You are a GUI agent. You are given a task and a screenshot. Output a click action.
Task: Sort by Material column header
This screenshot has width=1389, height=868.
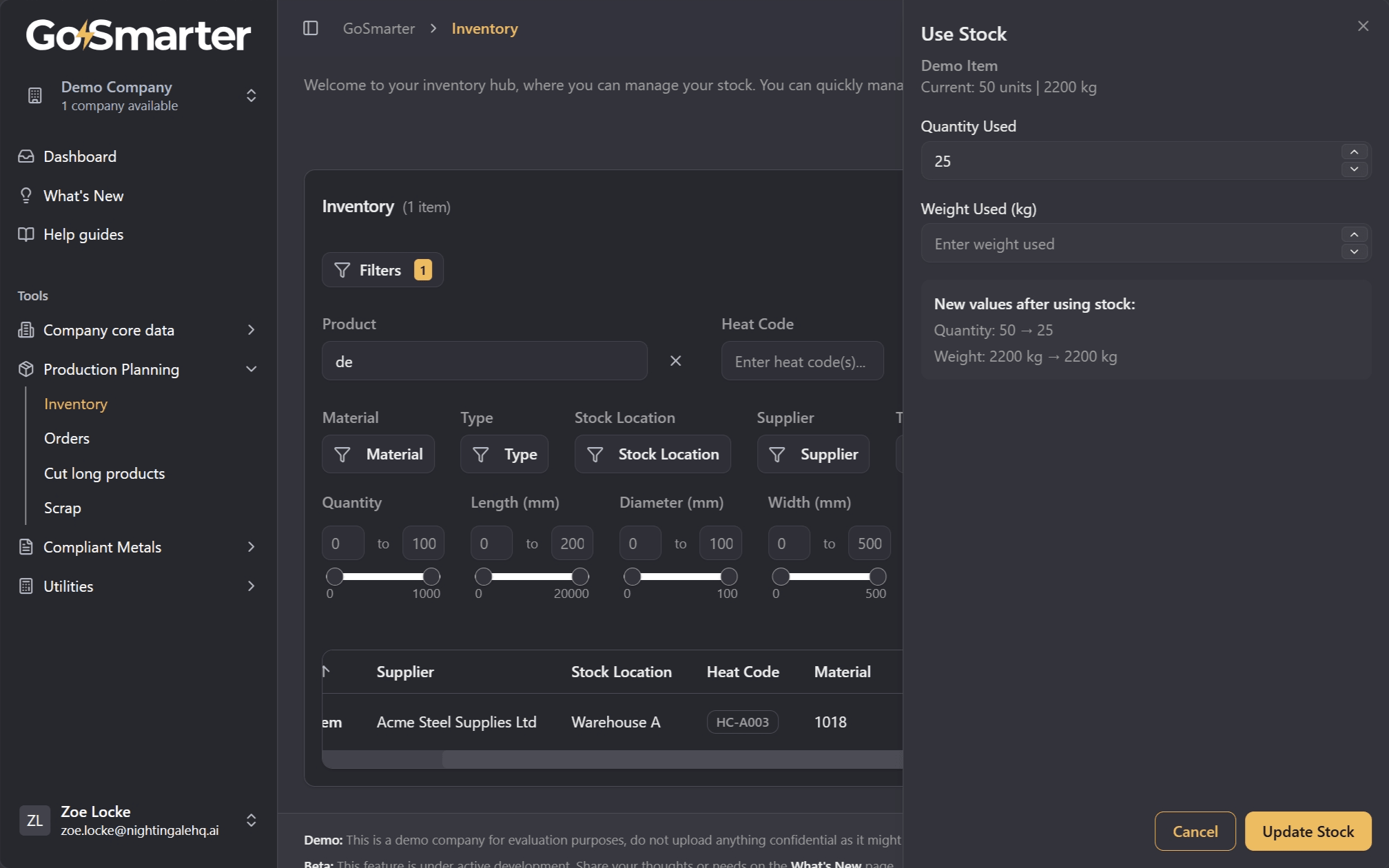[842, 672]
